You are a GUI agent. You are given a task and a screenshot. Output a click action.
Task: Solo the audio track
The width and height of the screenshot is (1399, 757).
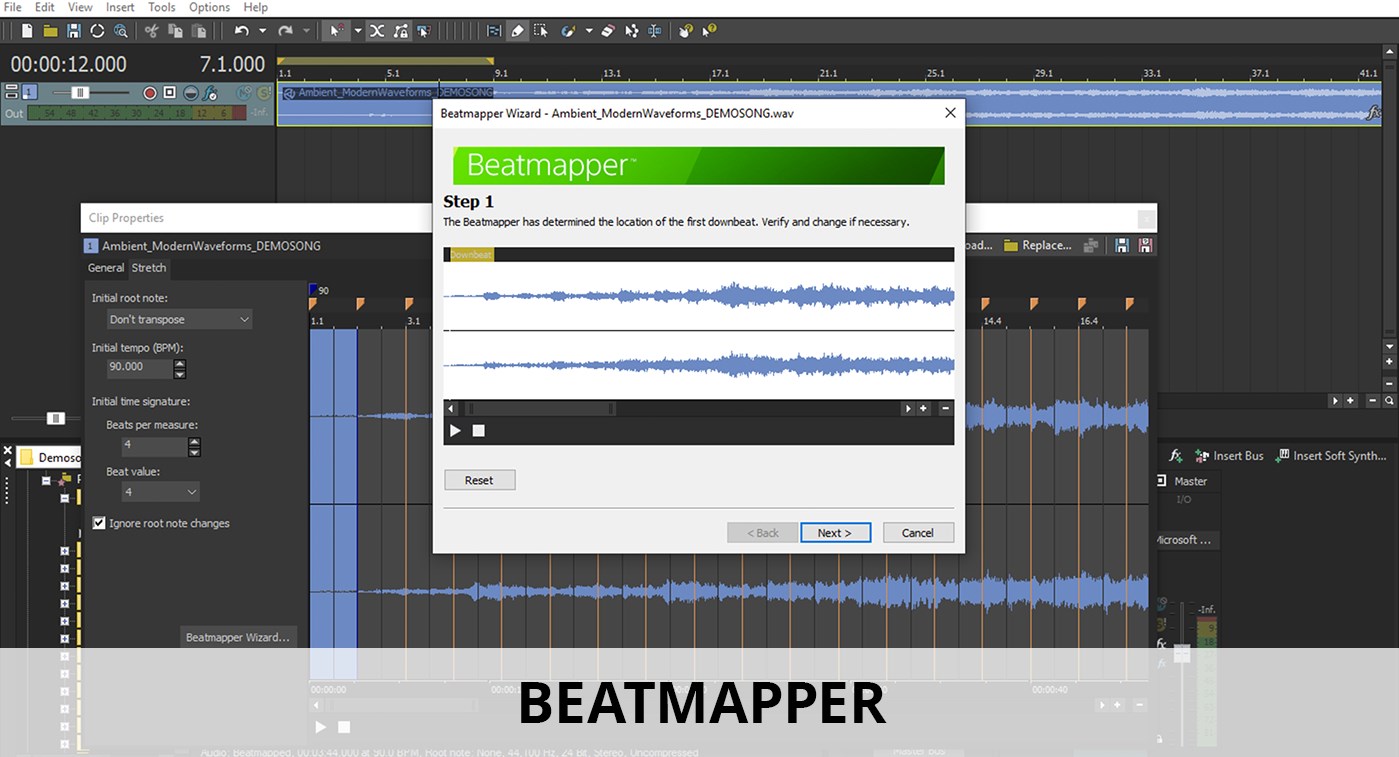(263, 92)
